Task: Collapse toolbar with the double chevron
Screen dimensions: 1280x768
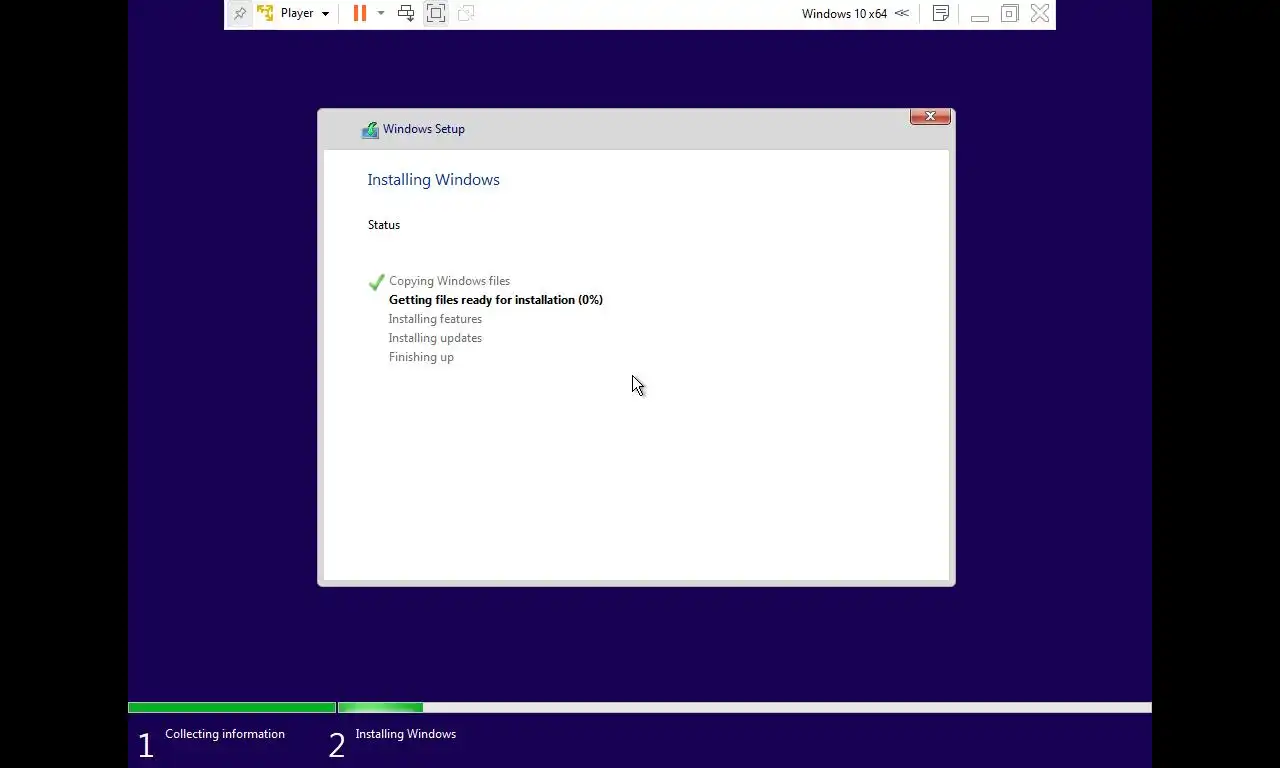Action: pyautogui.click(x=902, y=13)
